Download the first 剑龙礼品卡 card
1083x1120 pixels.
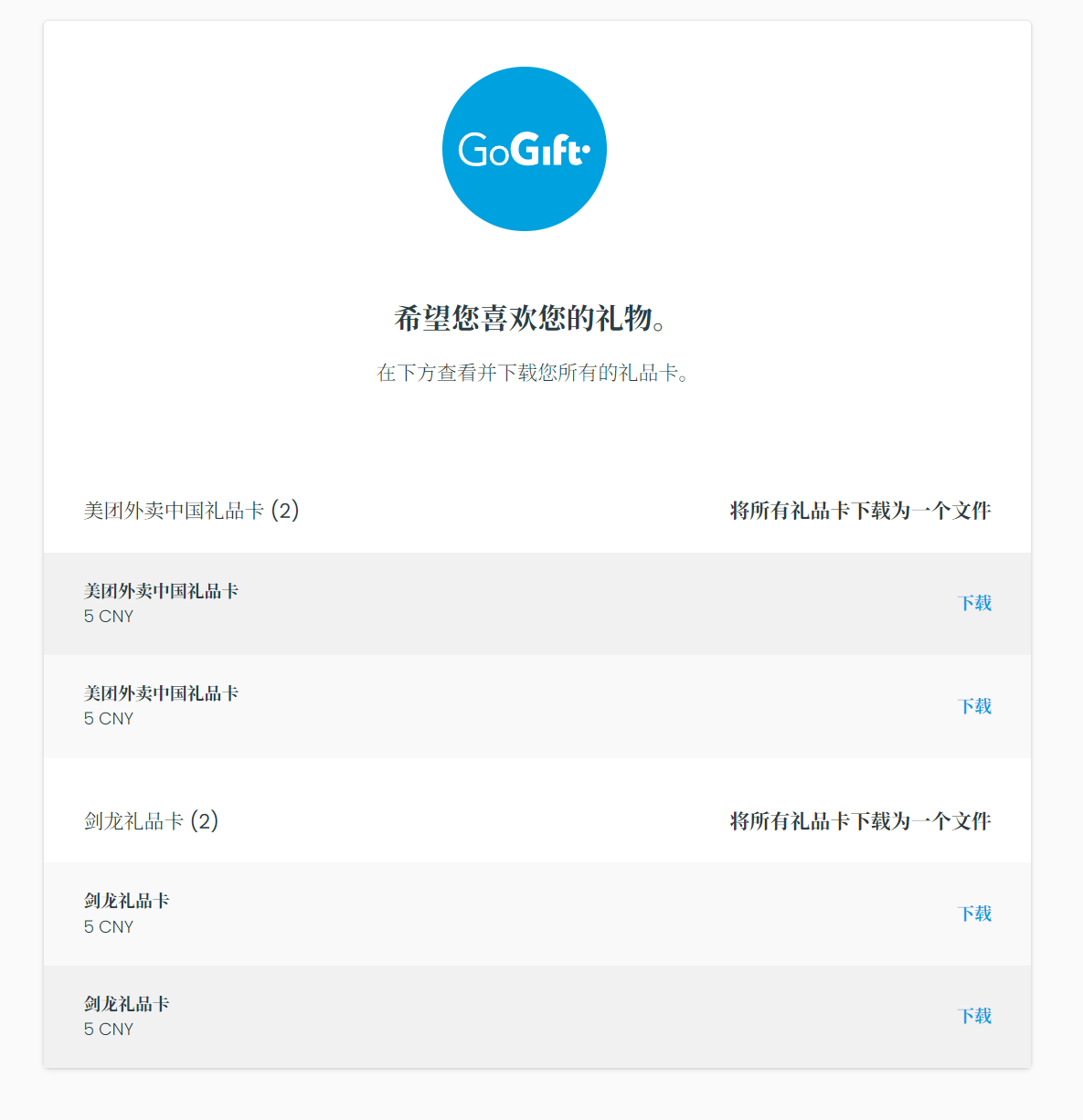coord(975,914)
